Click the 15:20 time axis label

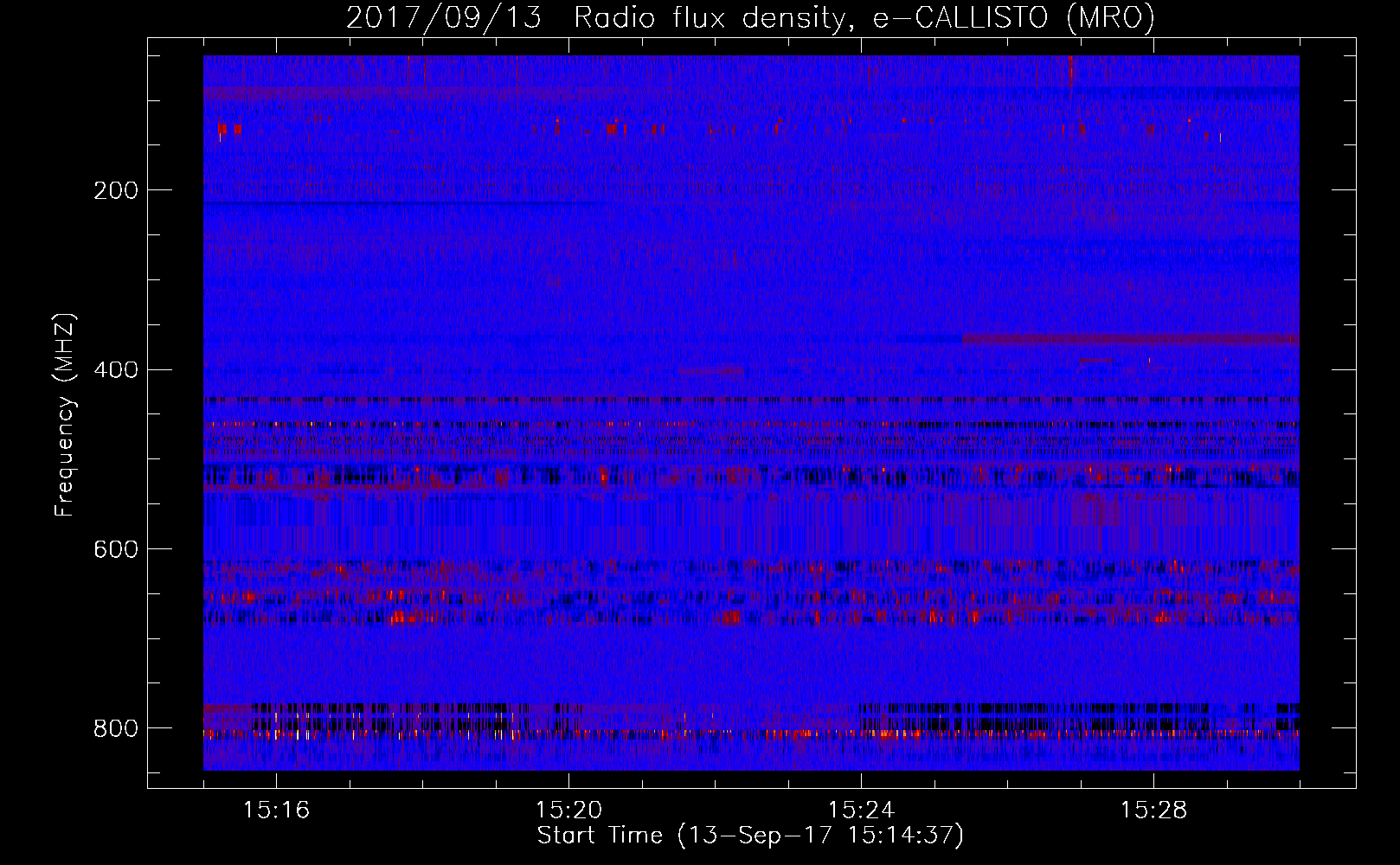(x=568, y=811)
